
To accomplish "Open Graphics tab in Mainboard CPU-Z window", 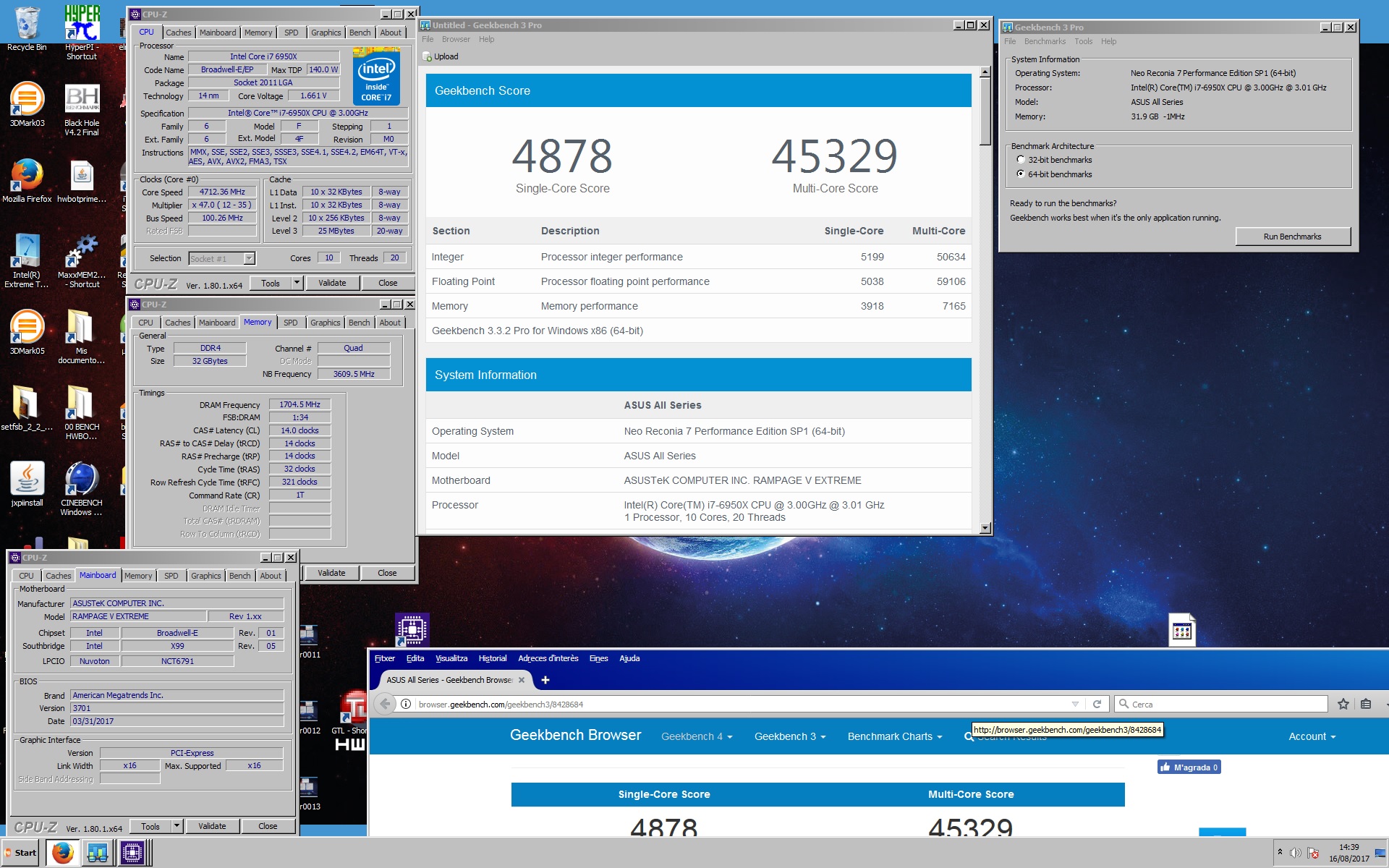I will tap(205, 576).
